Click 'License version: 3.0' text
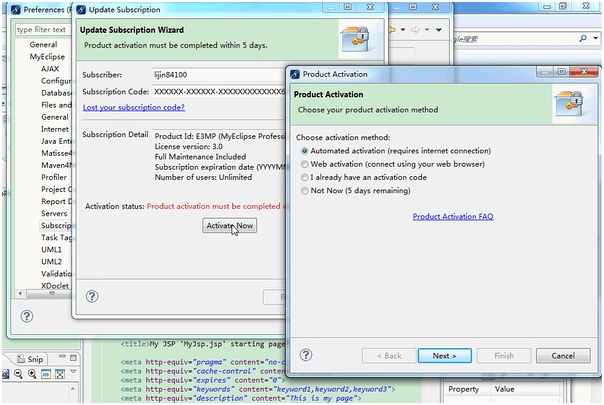Screen dimensions: 604x405 click(189, 146)
